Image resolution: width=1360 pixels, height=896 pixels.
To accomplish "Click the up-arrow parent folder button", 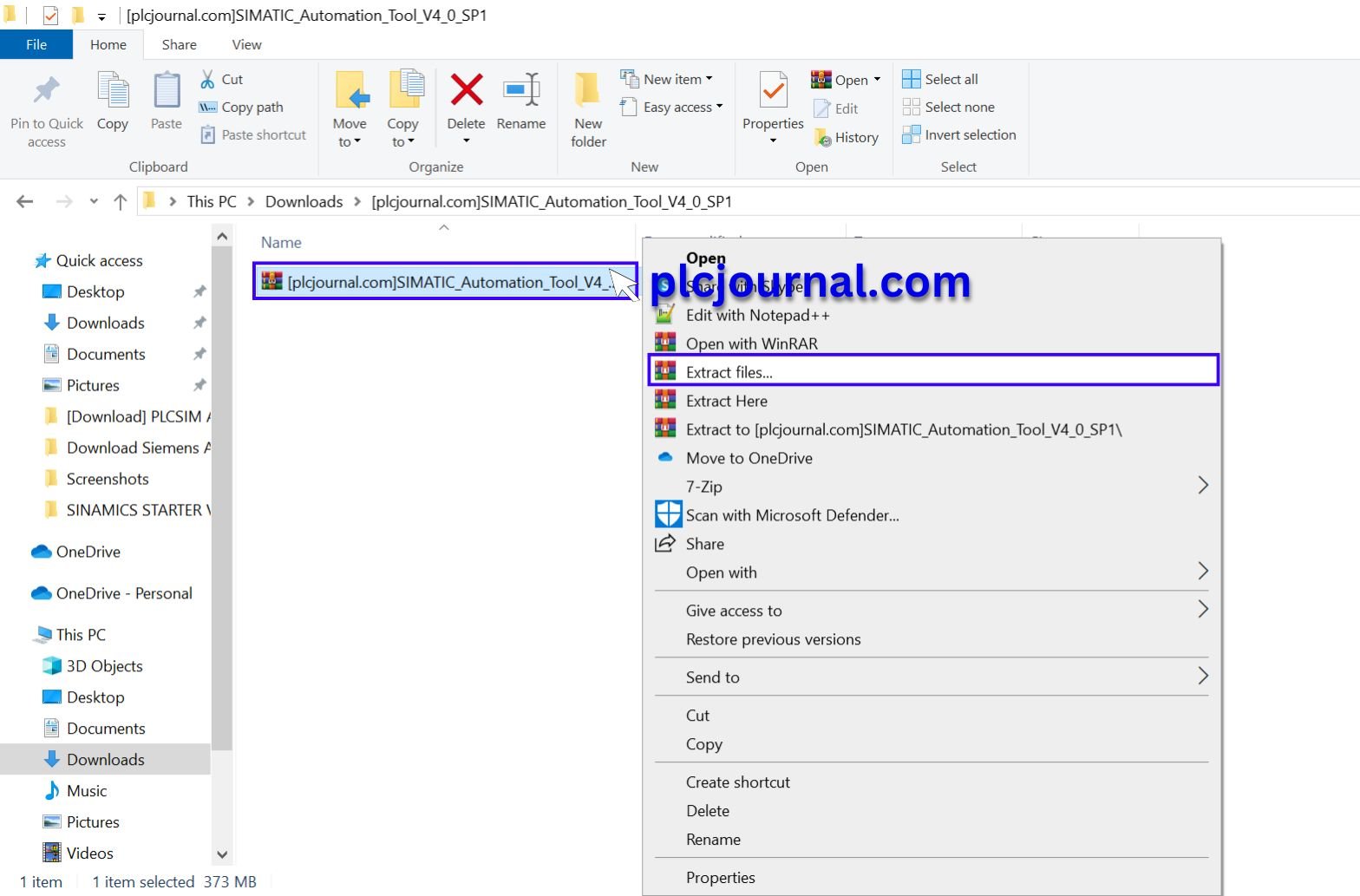I will [x=120, y=202].
